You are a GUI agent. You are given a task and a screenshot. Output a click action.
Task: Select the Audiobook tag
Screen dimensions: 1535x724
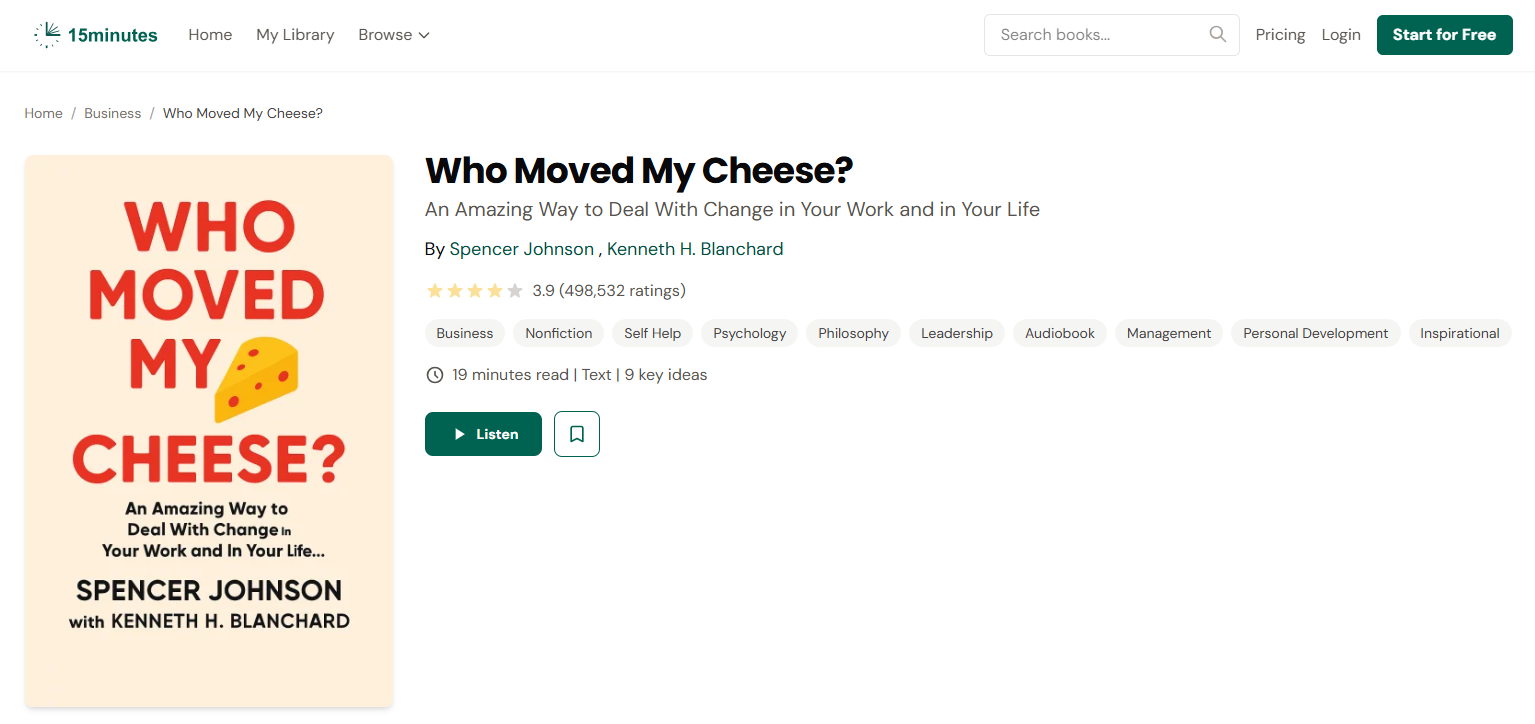pos(1060,333)
